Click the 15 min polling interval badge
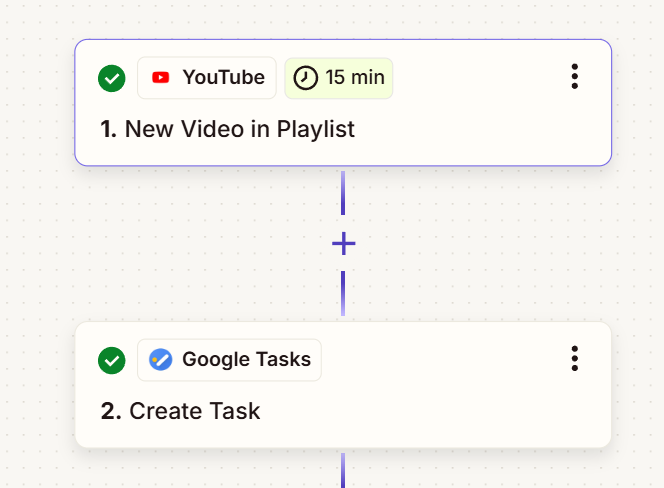The image size is (664, 488). click(339, 78)
